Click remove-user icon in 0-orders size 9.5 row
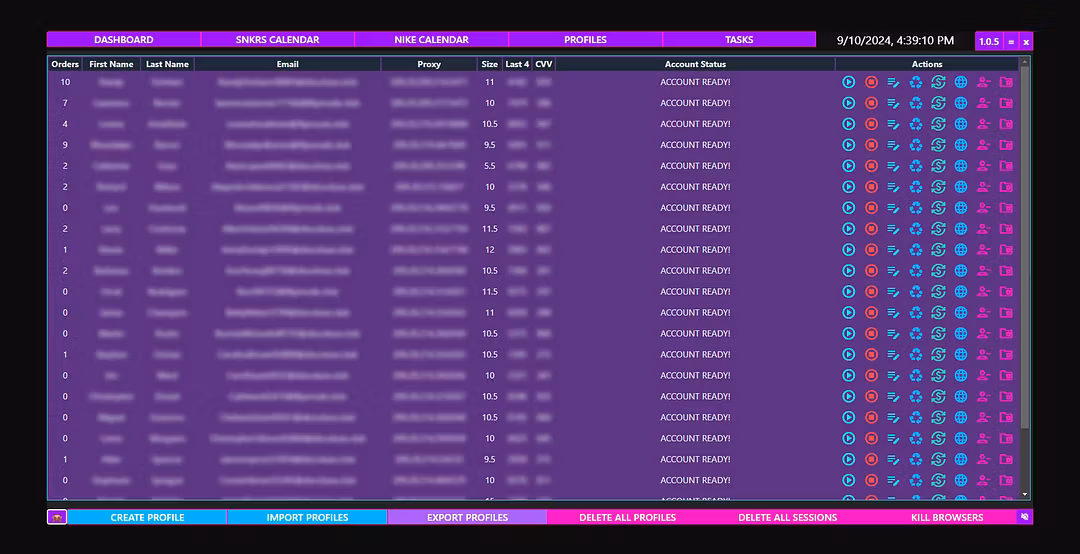This screenshot has height=554, width=1080. (984, 207)
